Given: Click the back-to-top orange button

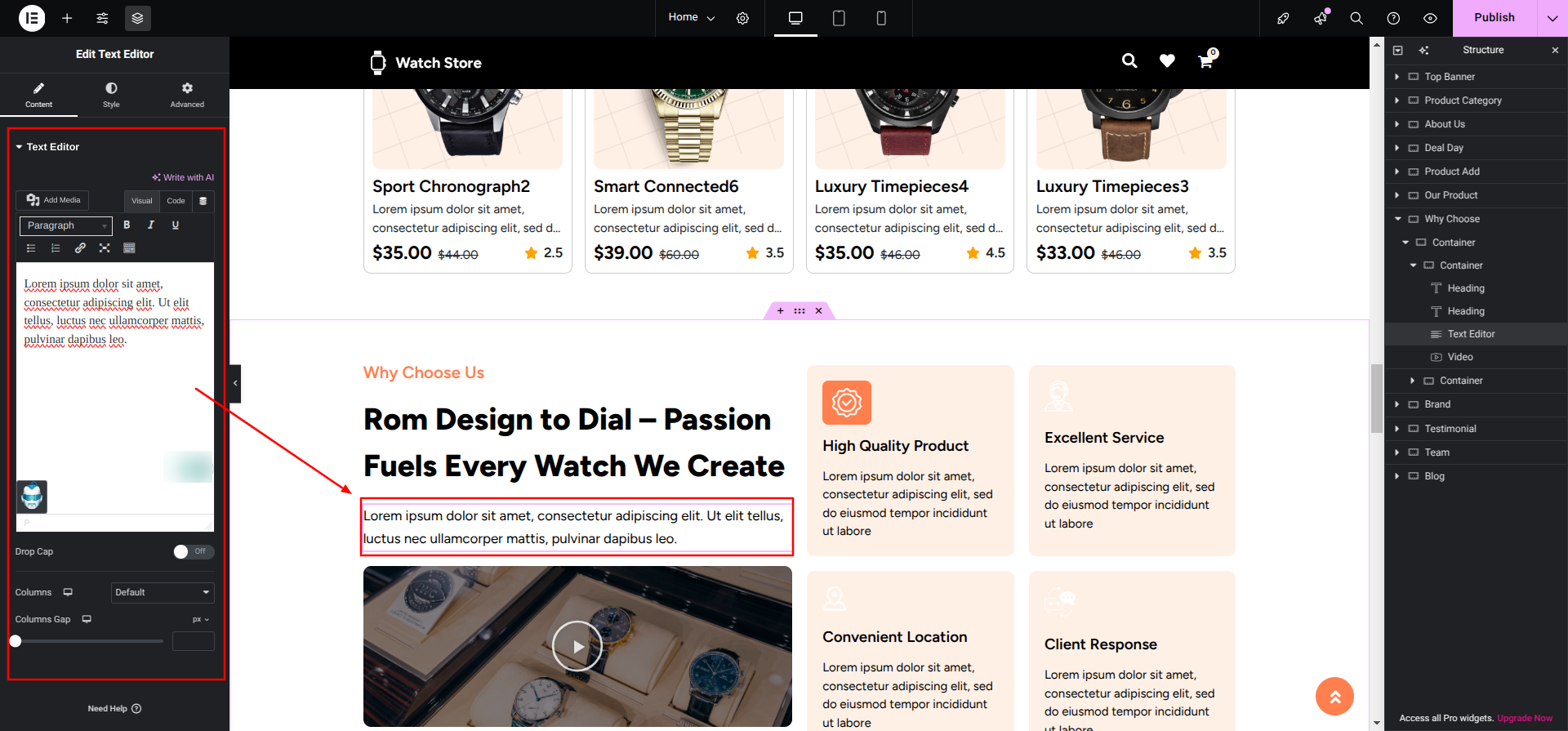Looking at the screenshot, I should 1334,697.
